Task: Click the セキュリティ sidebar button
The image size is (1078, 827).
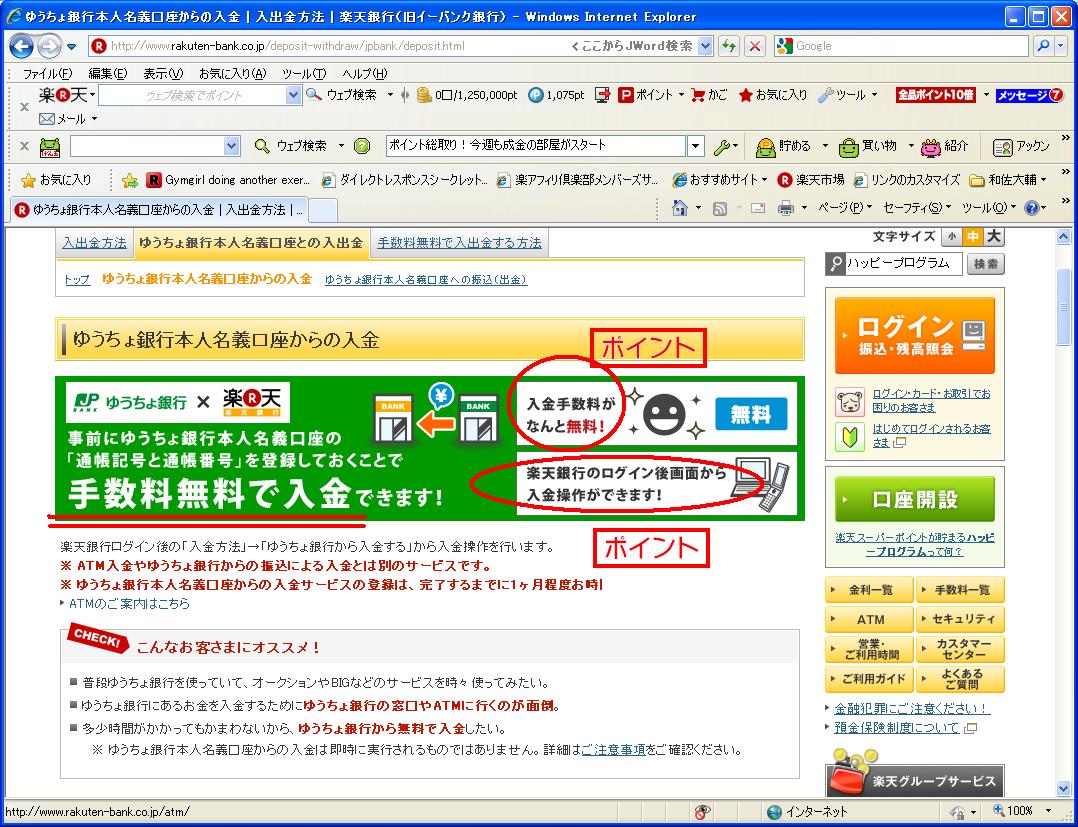Action: [960, 619]
